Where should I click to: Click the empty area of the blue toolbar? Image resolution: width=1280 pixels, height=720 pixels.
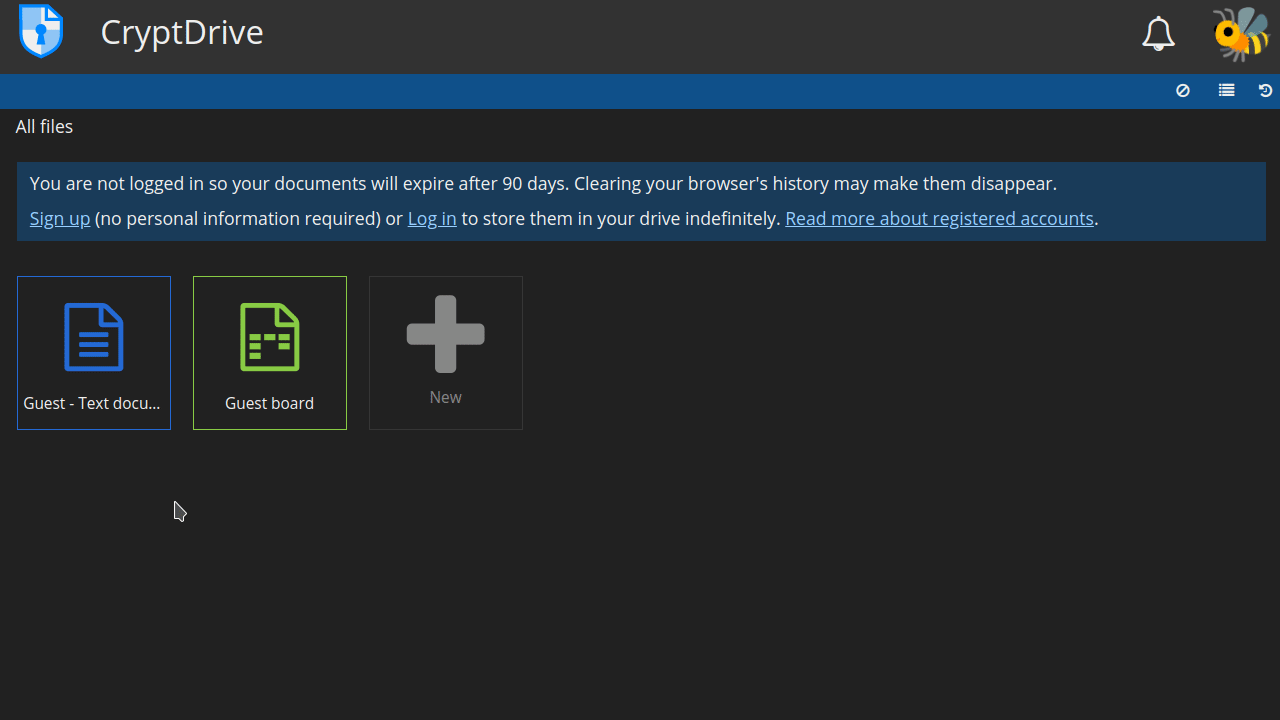(600, 91)
